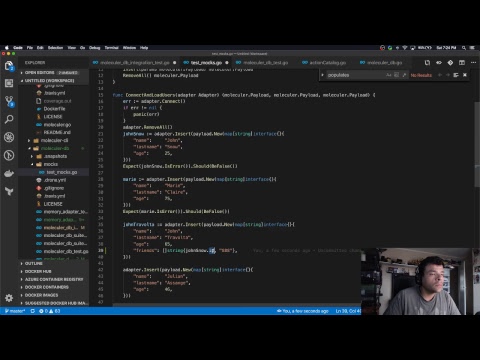Viewport: 480px width, 360px height.
Task: Toggle Match Whole Word in find widget
Action: [396, 75]
